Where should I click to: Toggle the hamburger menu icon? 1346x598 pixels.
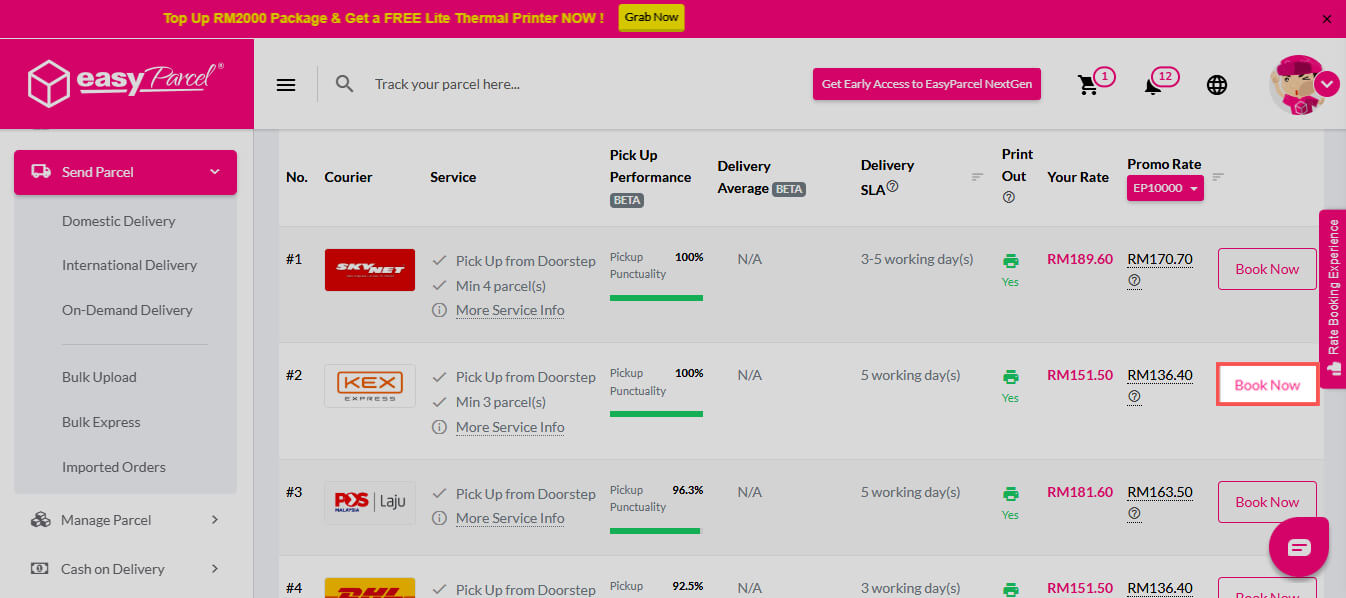[286, 85]
